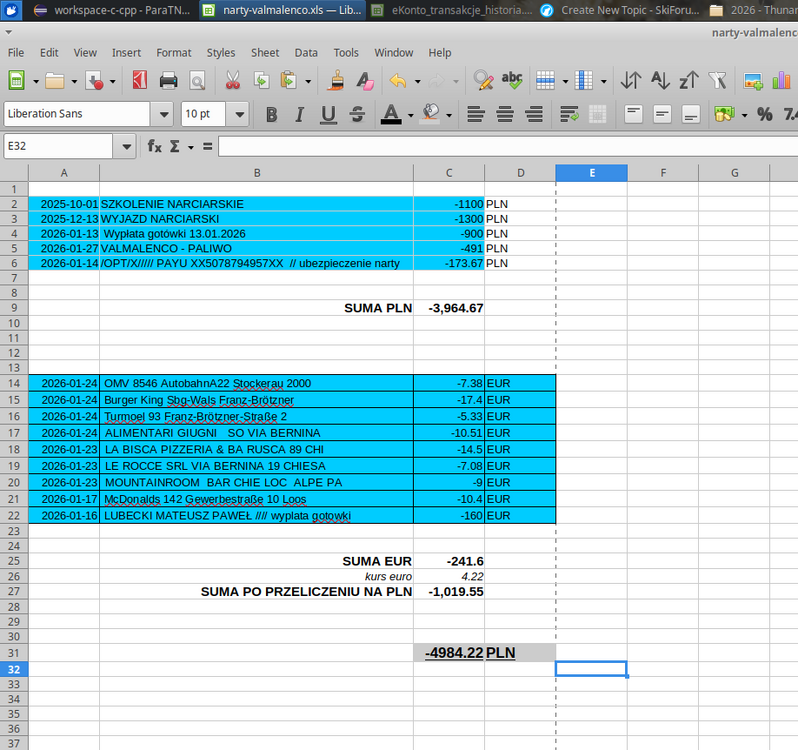This screenshot has width=798, height=750.
Task: Open Find and Replace tool
Action: click(x=484, y=81)
